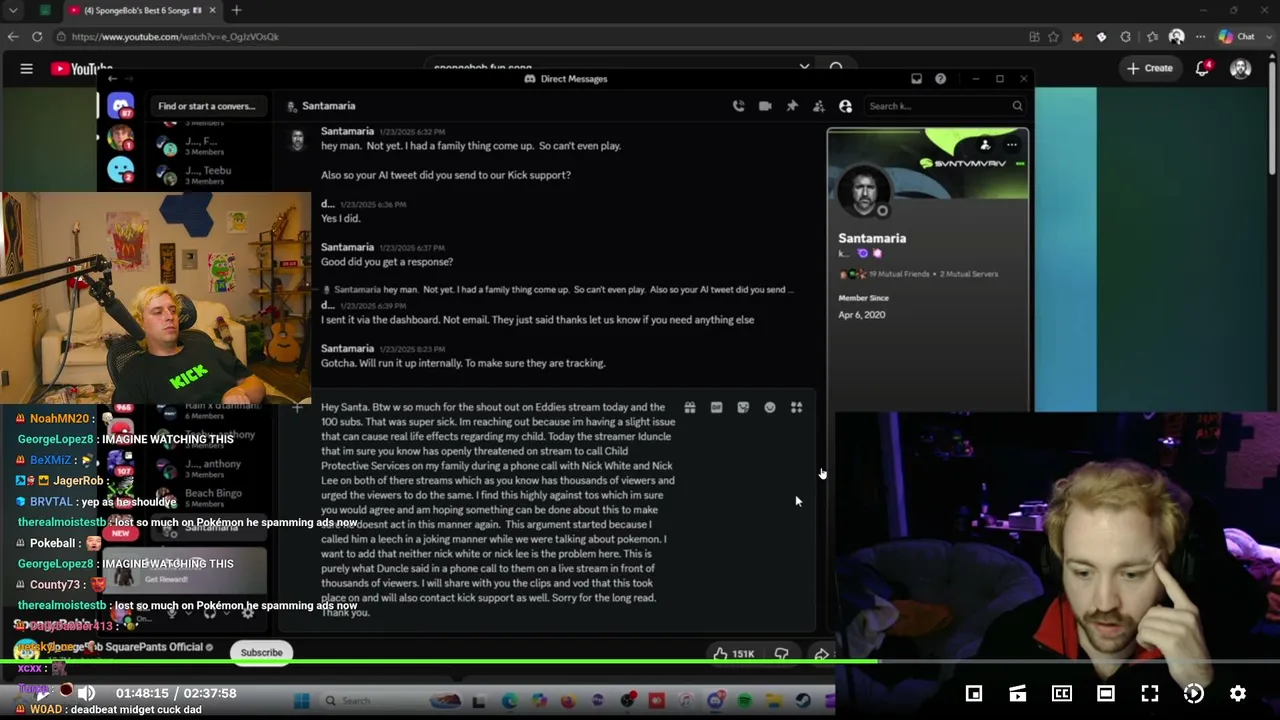Open Steam from the taskbar
This screenshot has width=1280, height=720.
point(803,701)
